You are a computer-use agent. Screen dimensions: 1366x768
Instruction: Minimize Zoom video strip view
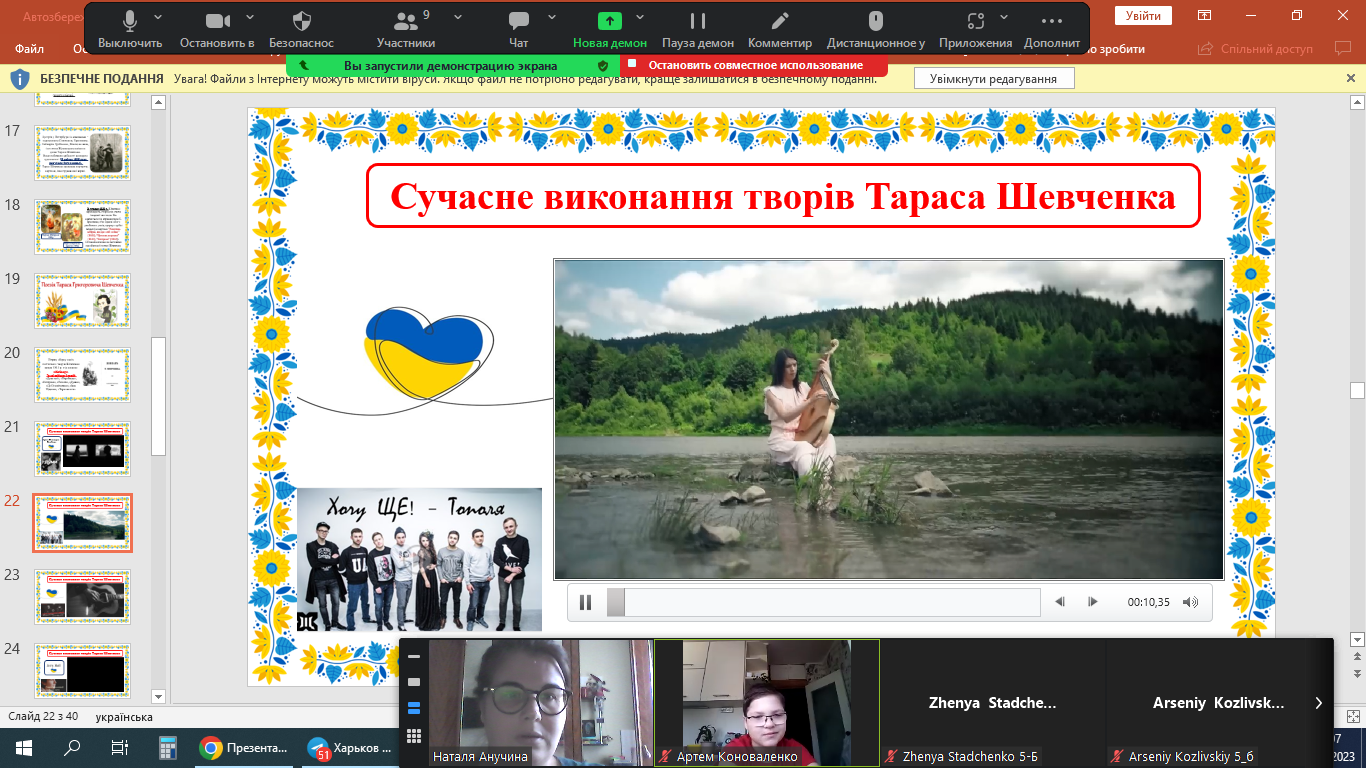pyautogui.click(x=414, y=657)
